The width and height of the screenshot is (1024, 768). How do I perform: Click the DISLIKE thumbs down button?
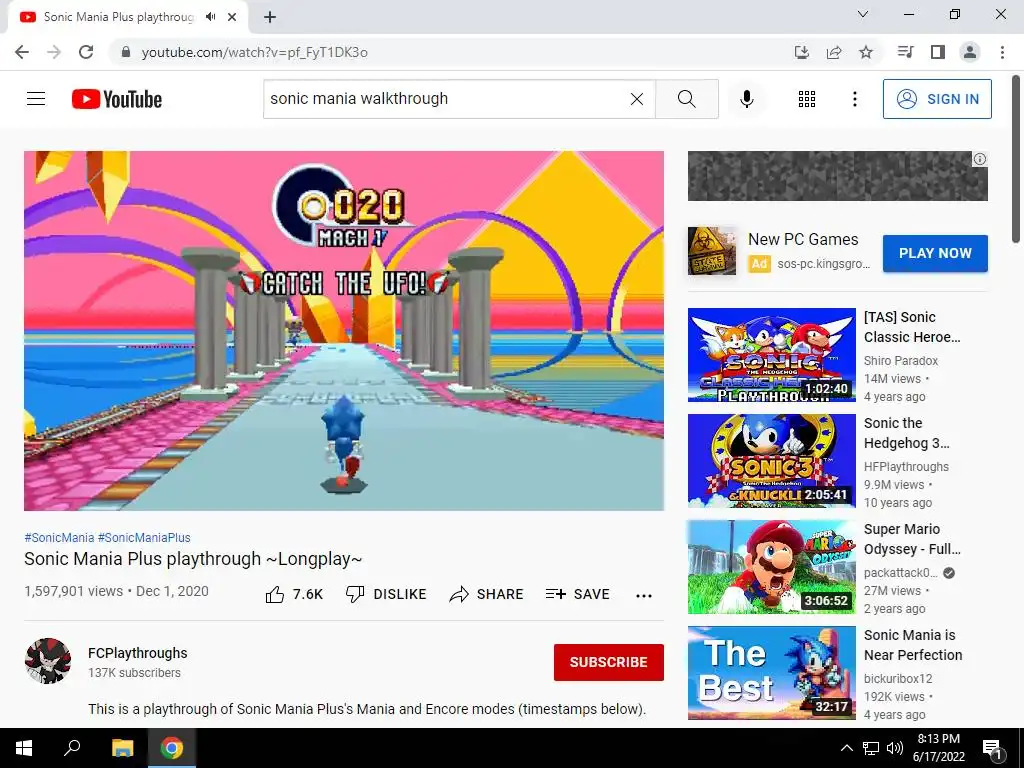click(x=386, y=594)
